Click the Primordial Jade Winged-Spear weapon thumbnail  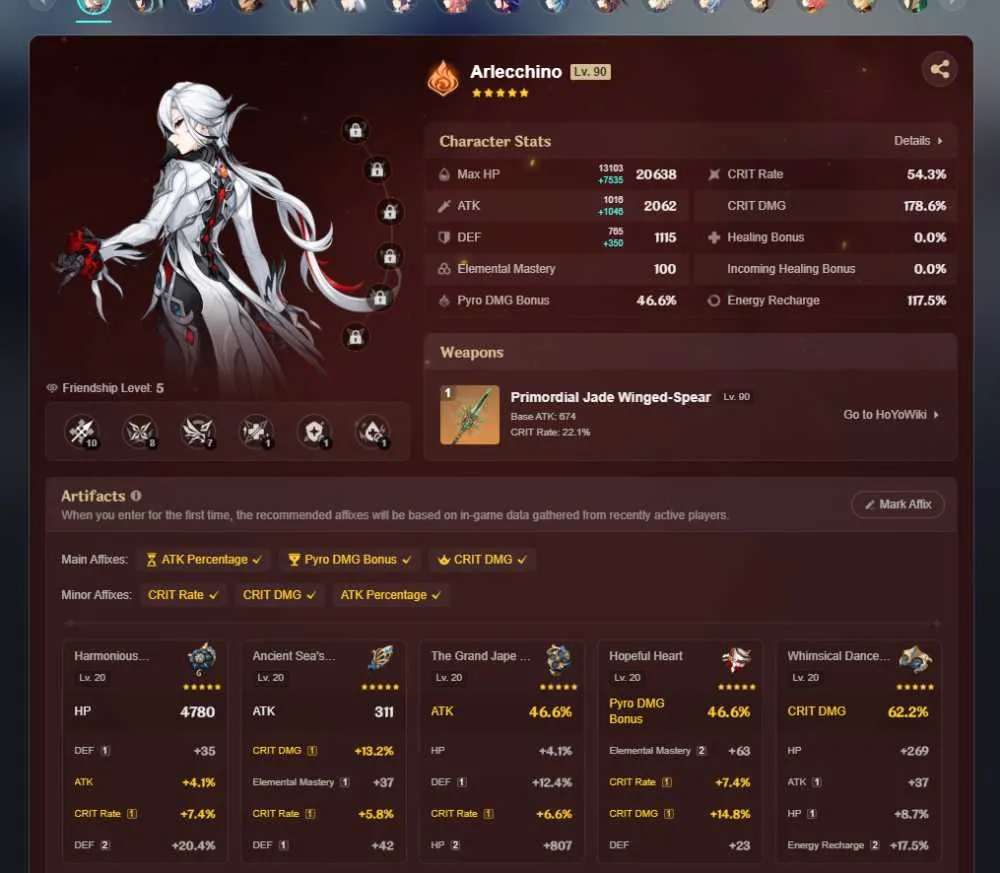click(470, 414)
